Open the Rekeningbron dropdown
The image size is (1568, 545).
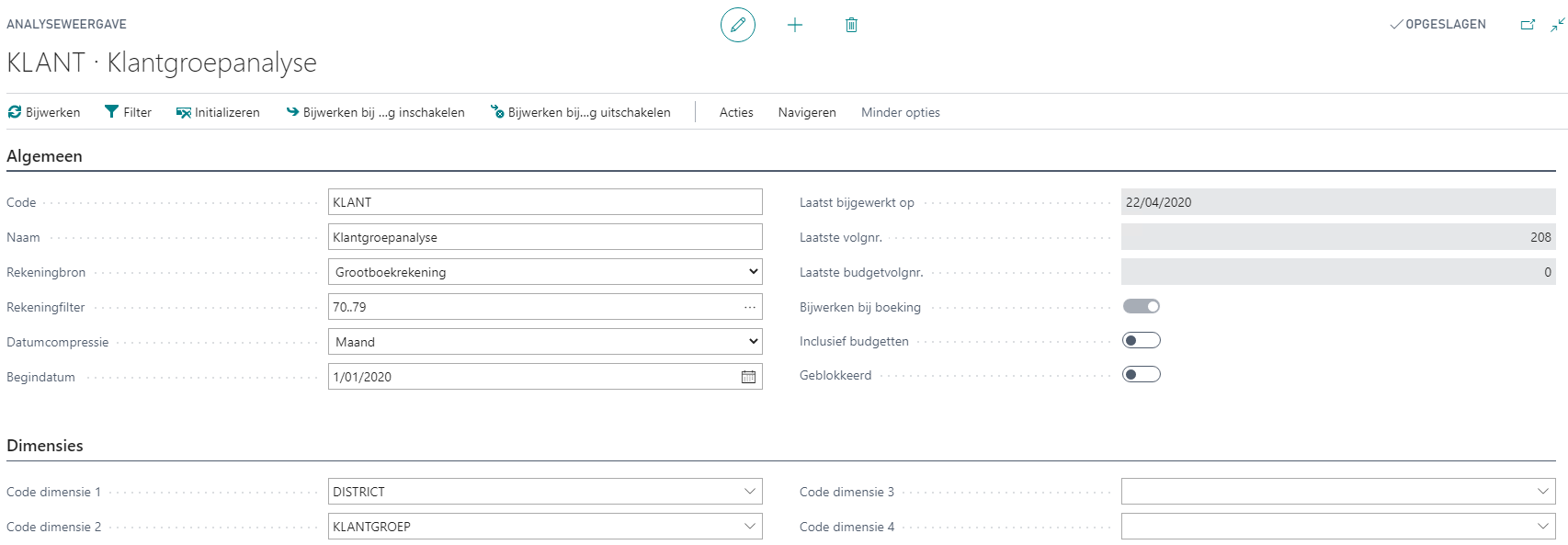tap(545, 272)
